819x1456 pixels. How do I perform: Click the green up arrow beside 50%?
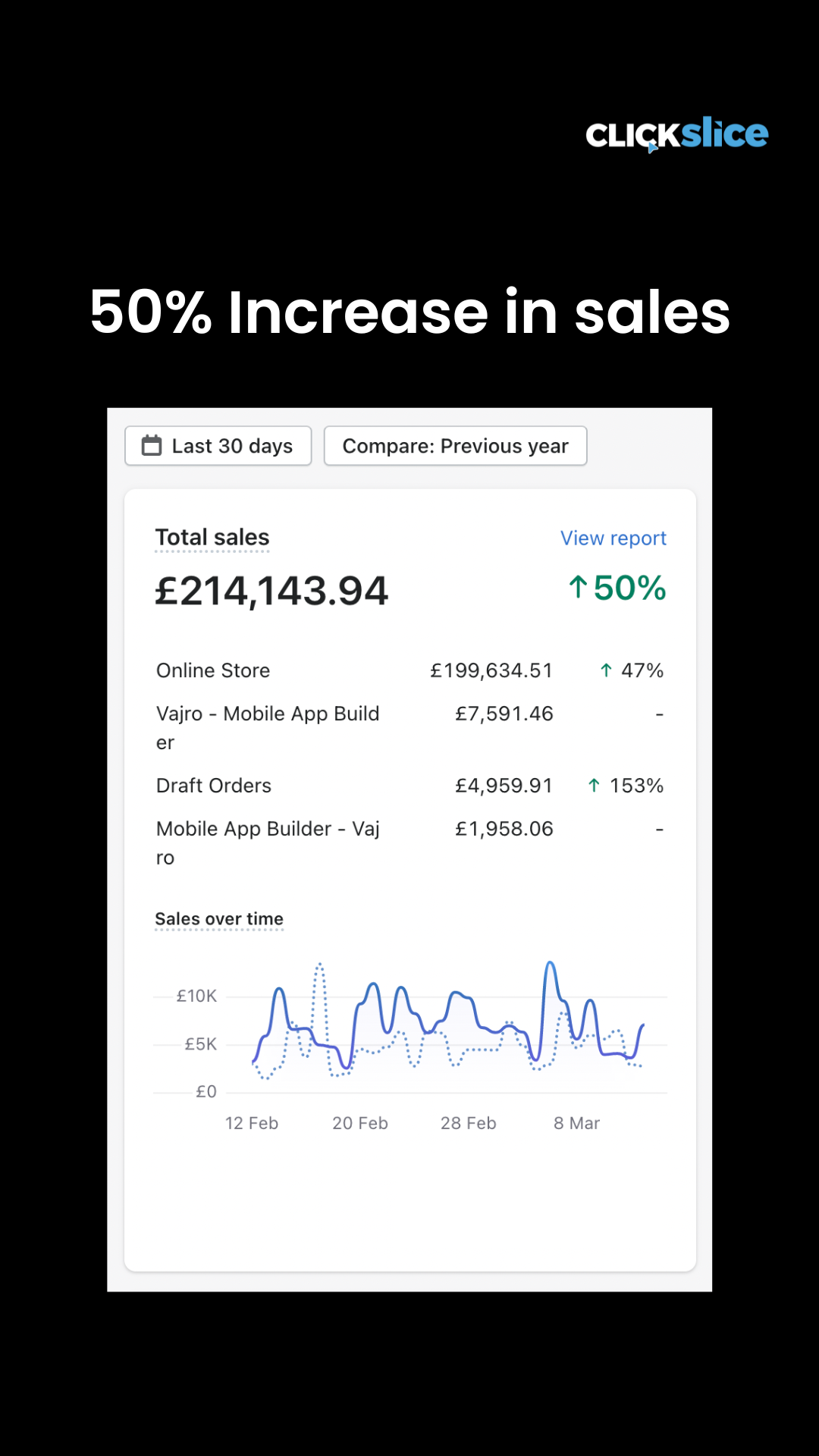pos(578,588)
